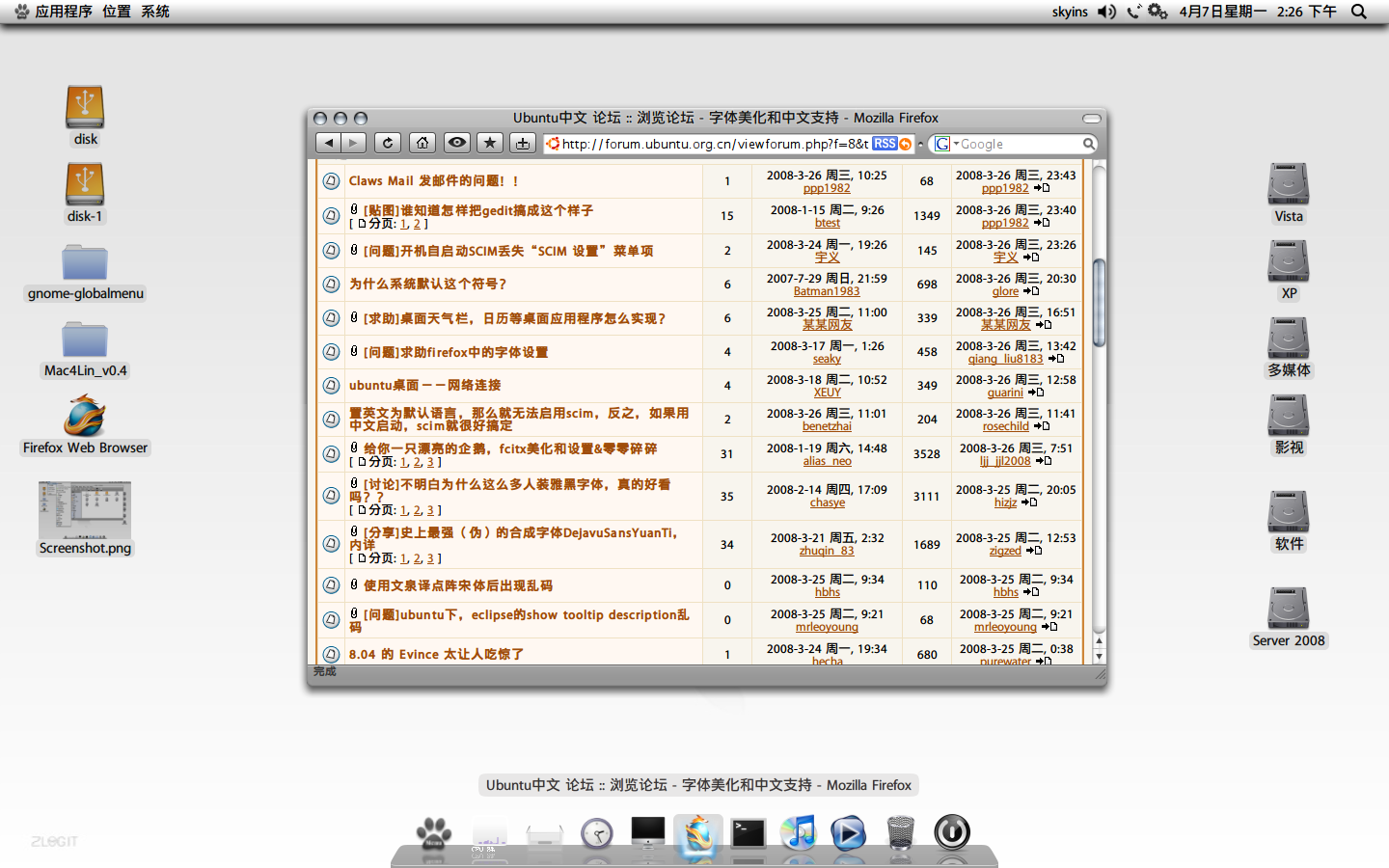Image resolution: width=1389 pixels, height=868 pixels.
Task: Click the white drawer icon in dock
Action: tap(545, 835)
